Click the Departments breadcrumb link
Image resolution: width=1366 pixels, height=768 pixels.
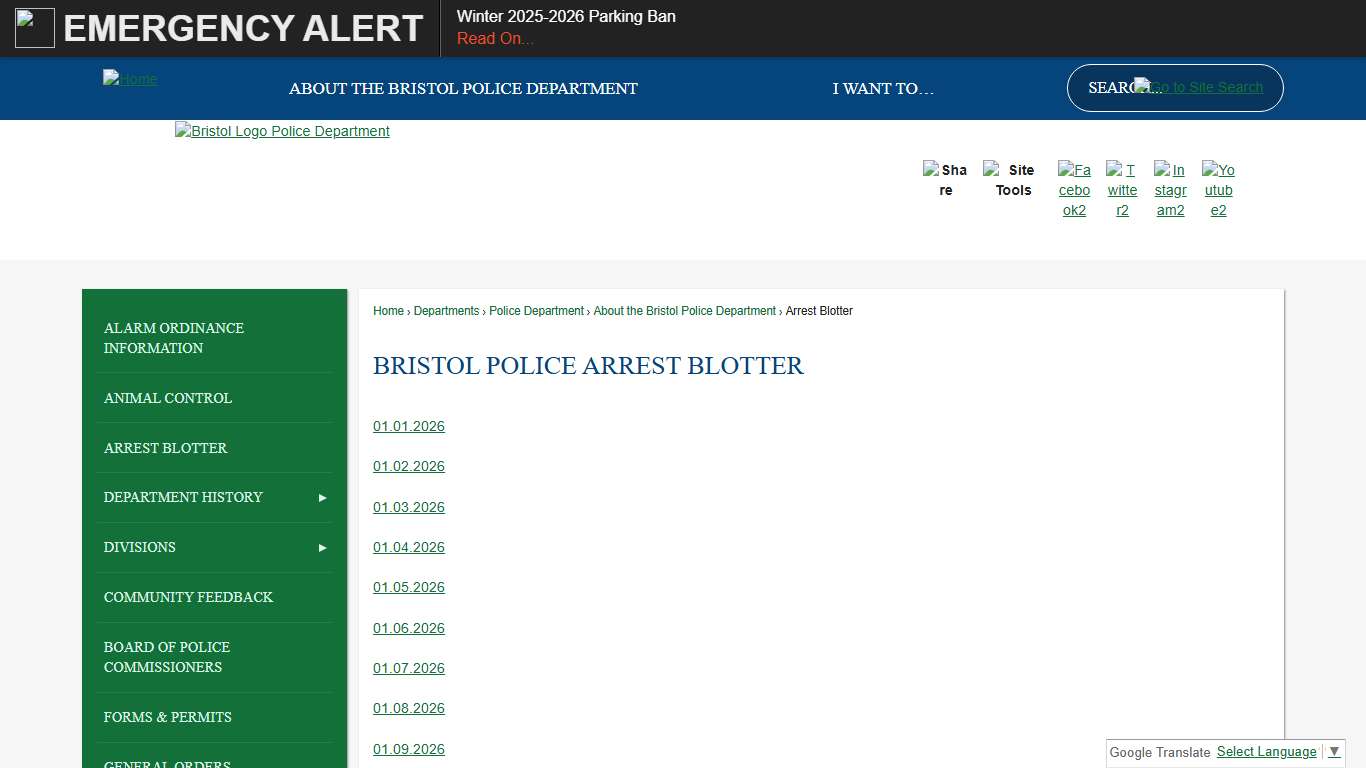point(446,311)
